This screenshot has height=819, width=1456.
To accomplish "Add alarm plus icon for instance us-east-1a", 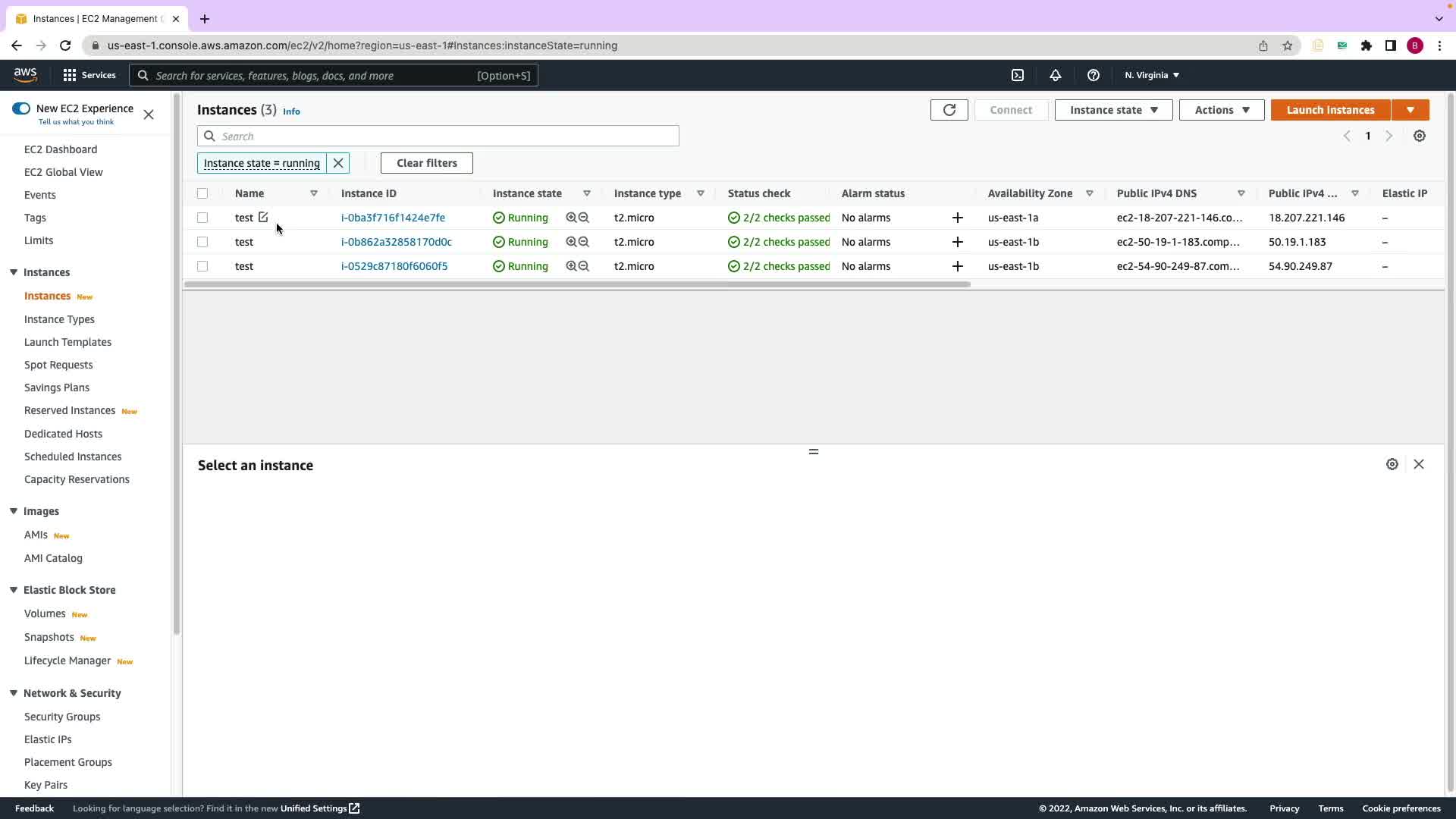I will click(957, 218).
